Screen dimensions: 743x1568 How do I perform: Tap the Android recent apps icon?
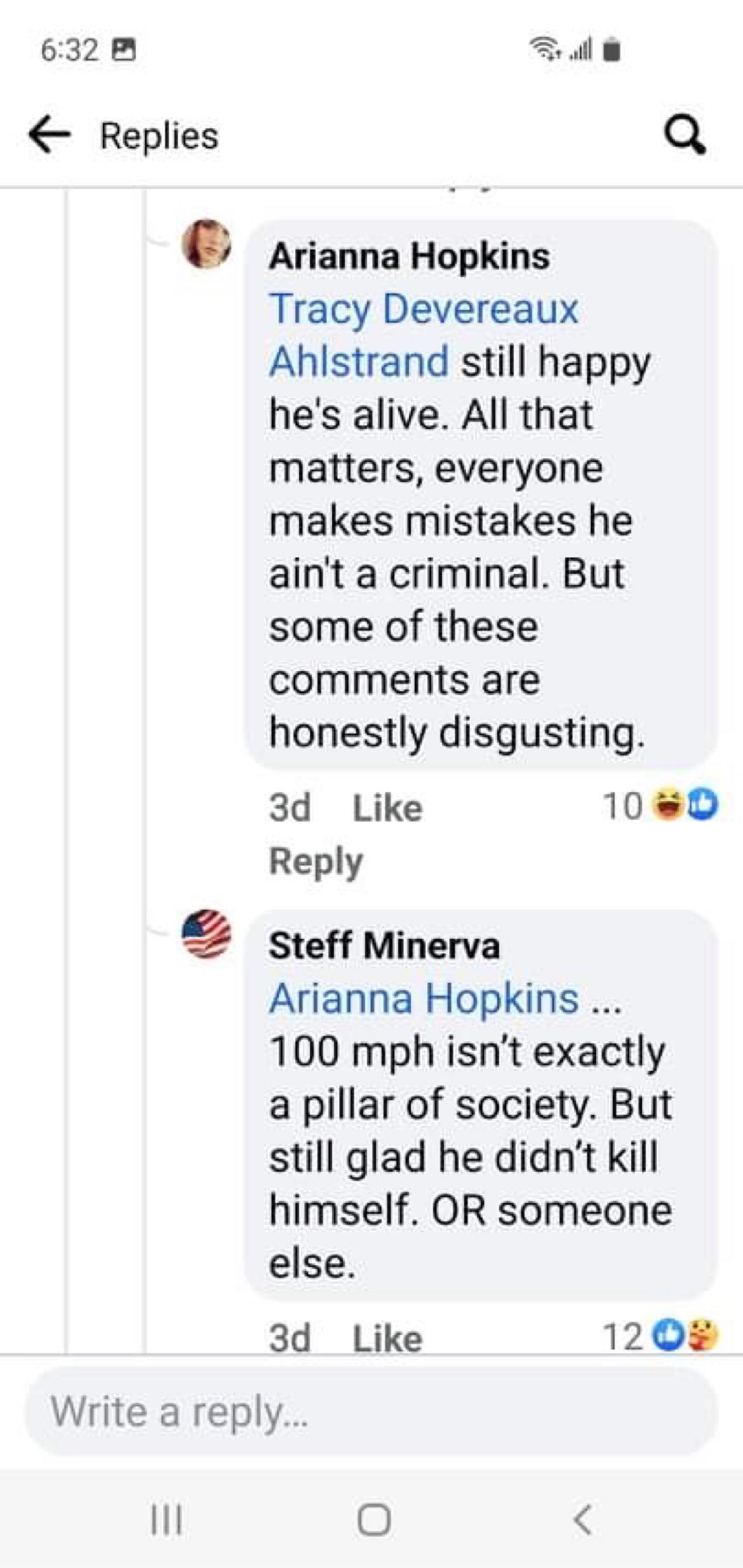(166, 1519)
